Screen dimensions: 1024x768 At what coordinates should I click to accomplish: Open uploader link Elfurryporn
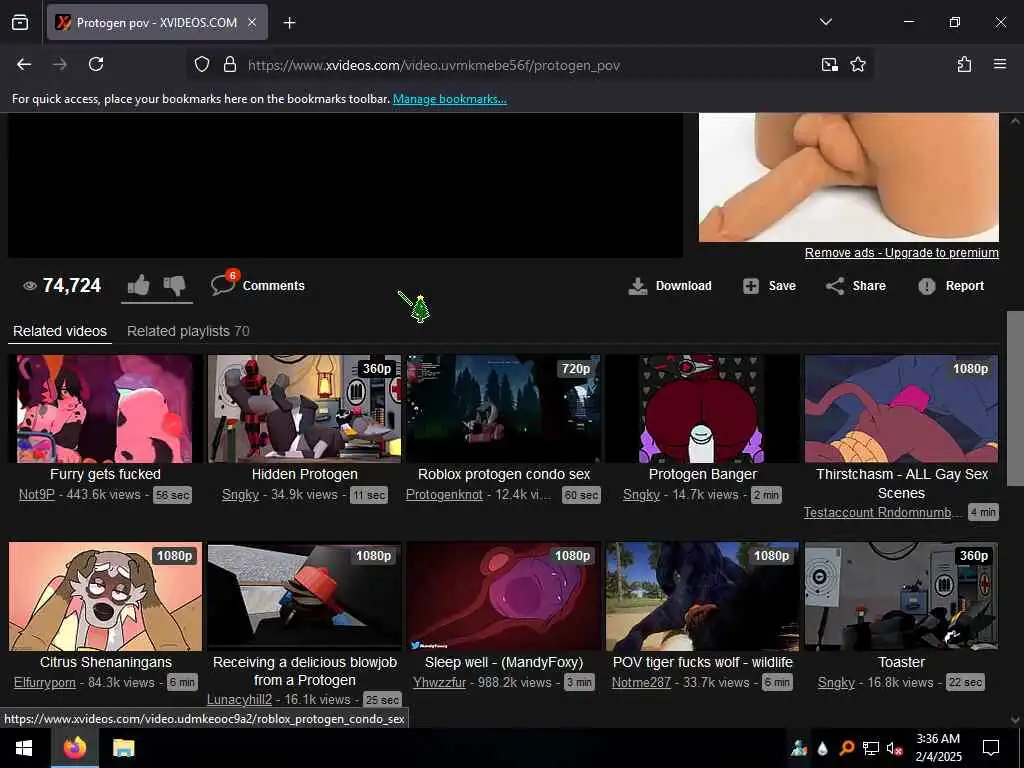(44, 682)
